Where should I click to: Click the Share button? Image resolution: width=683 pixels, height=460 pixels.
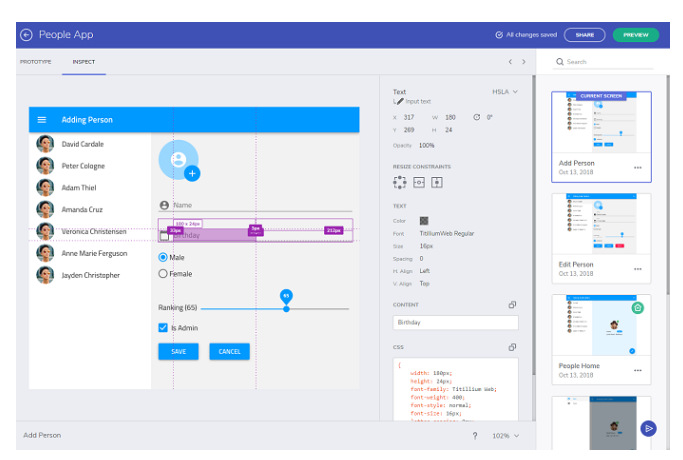584,35
